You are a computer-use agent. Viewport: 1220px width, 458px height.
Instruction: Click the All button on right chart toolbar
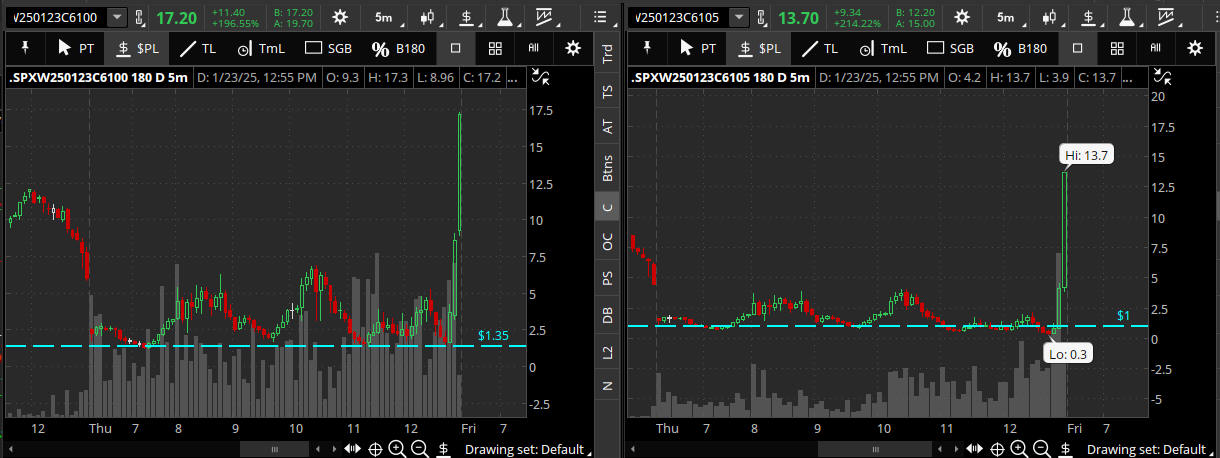click(1155, 48)
